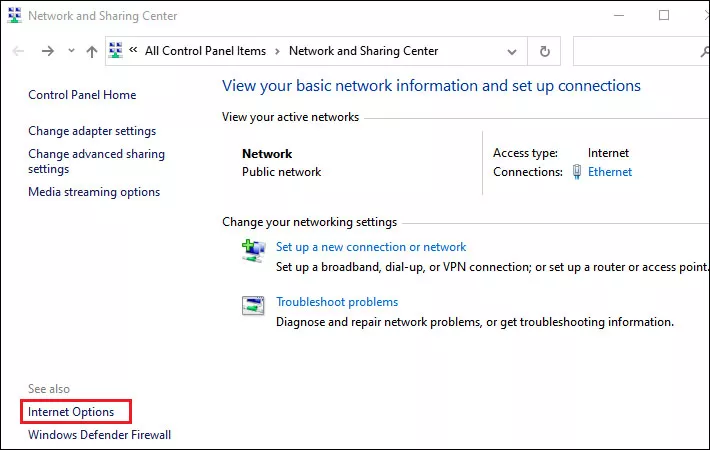The image size is (710, 450).
Task: Open Media streaming options
Action: (94, 192)
